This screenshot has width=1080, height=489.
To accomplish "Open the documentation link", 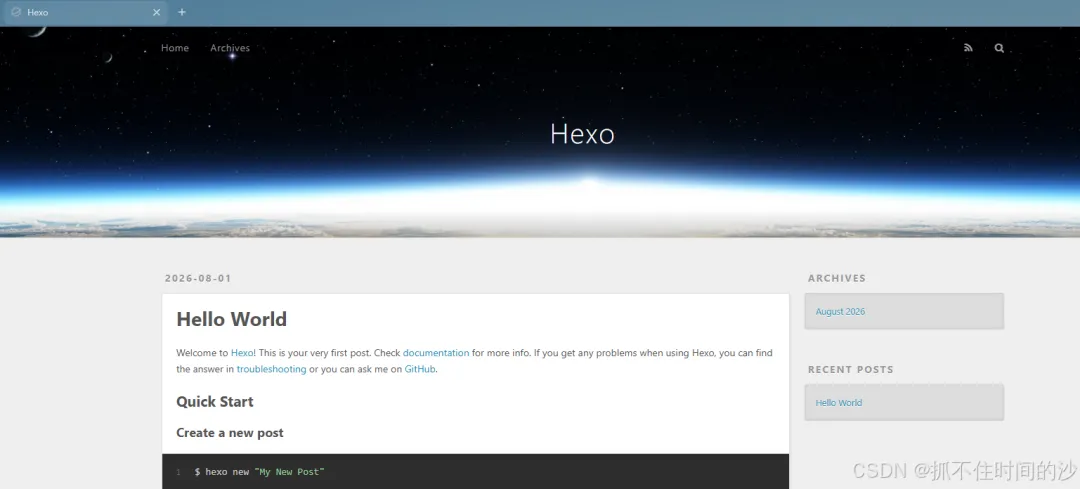I will click(x=436, y=353).
